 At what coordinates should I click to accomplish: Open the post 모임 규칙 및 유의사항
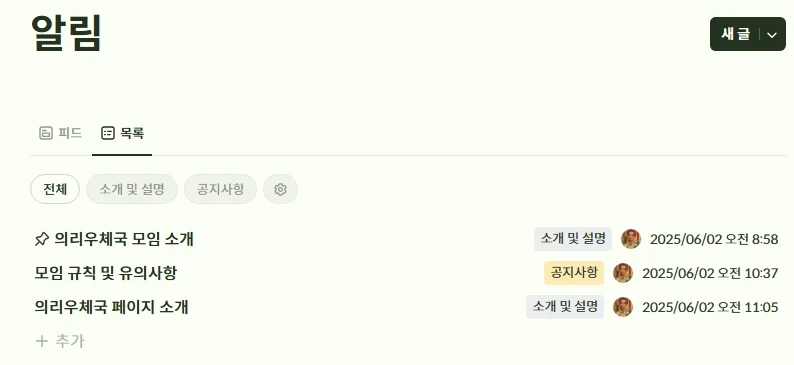pyautogui.click(x=105, y=273)
